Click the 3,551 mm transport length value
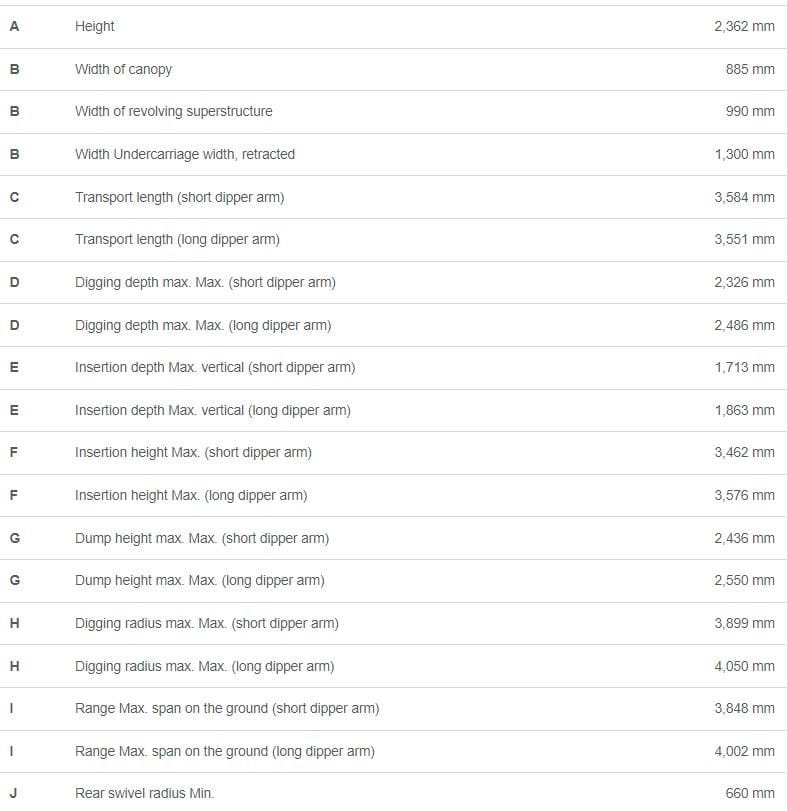Image resolution: width=787 pixels, height=811 pixels. pyautogui.click(x=745, y=239)
